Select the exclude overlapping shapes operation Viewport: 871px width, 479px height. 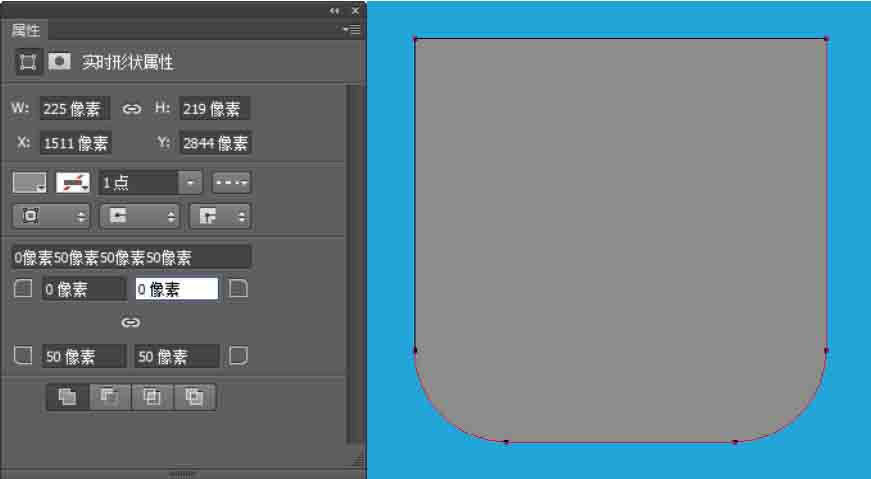coord(195,397)
